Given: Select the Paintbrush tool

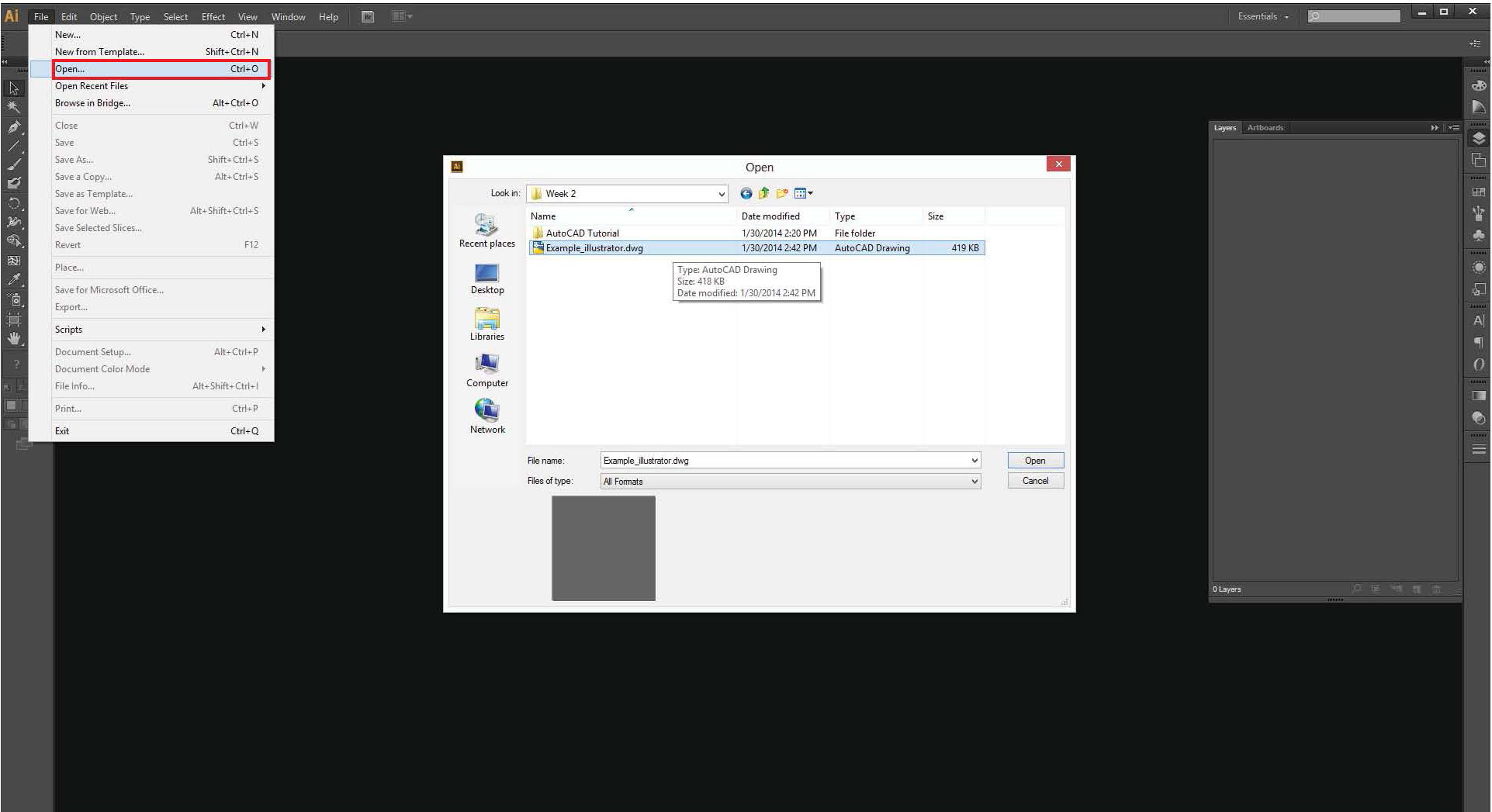Looking at the screenshot, I should (14, 164).
